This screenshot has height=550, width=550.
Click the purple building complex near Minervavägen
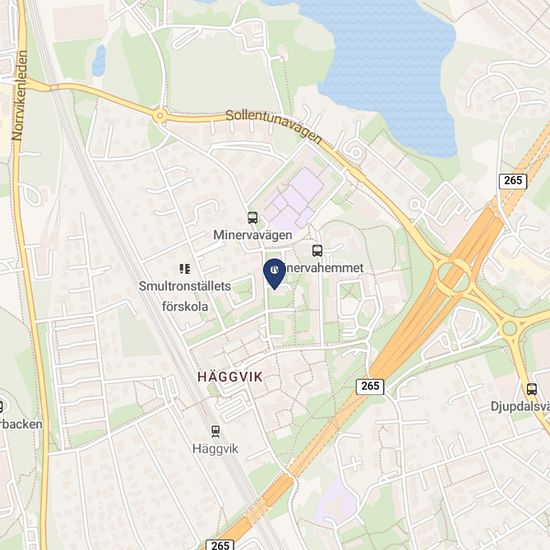click(x=296, y=200)
